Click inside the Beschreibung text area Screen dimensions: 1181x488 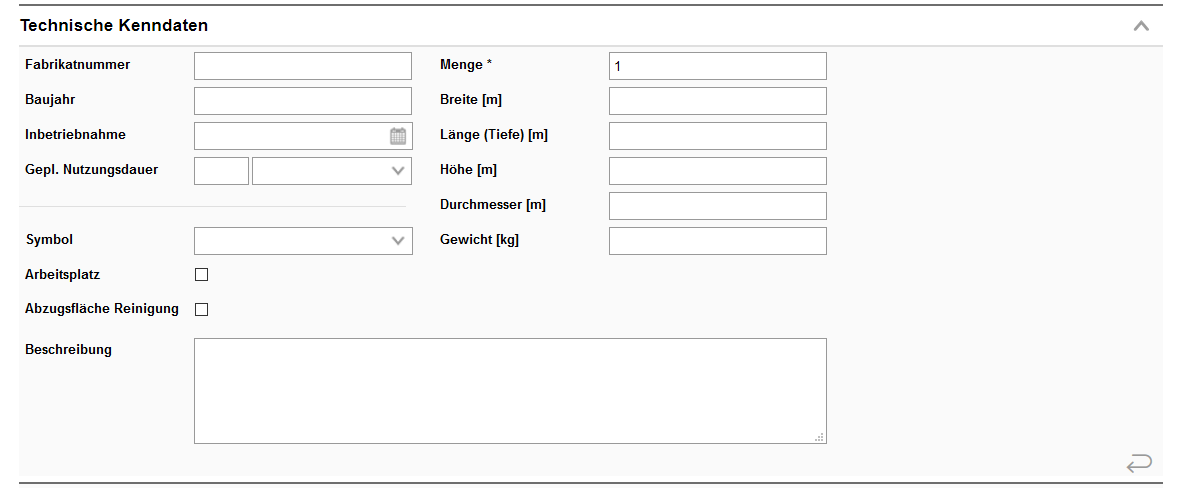click(x=510, y=390)
